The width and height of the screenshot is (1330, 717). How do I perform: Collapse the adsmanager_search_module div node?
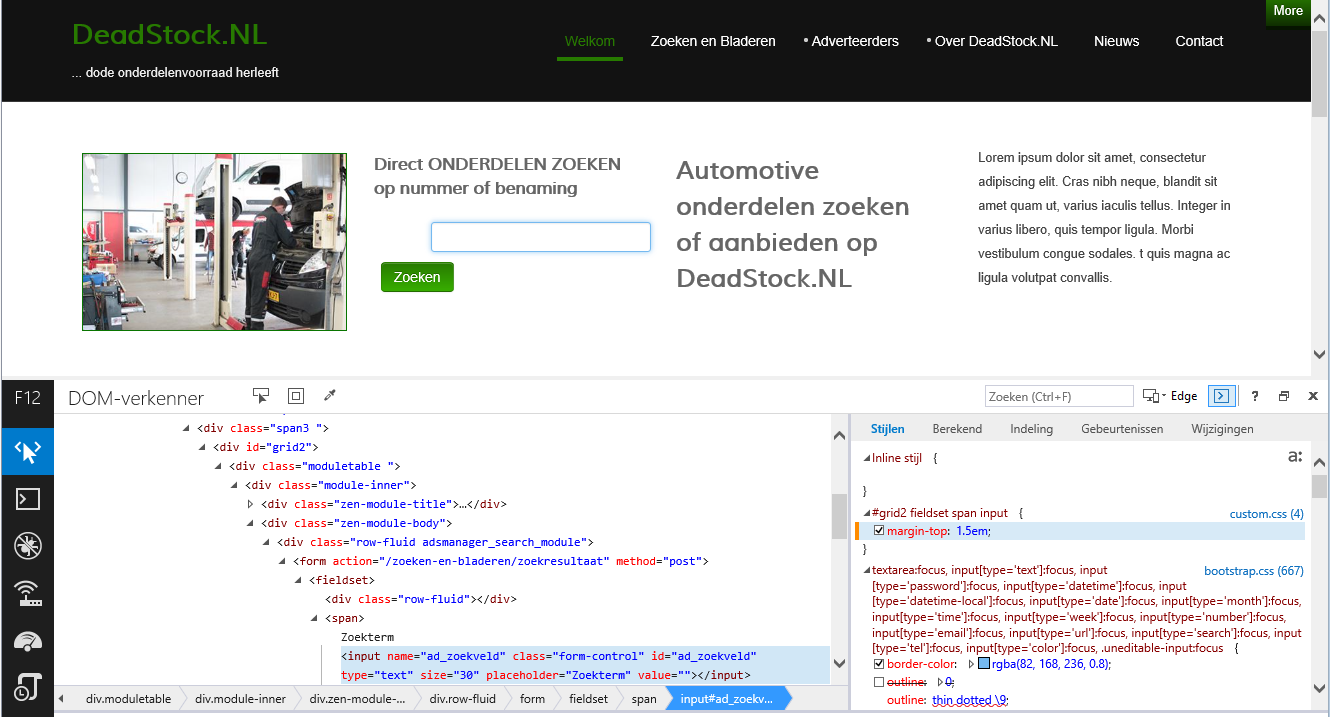pyautogui.click(x=266, y=542)
